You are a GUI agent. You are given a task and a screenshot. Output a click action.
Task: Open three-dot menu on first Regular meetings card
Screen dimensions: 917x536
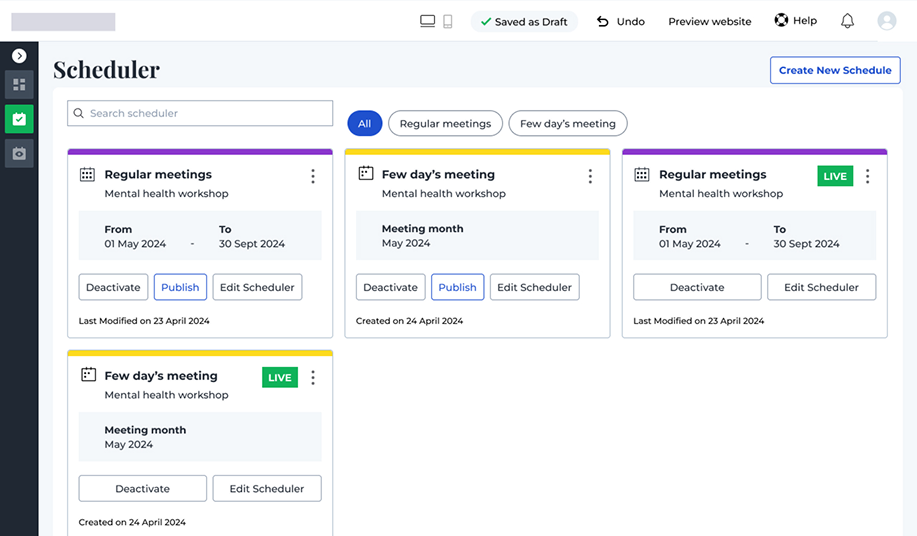[x=313, y=176]
